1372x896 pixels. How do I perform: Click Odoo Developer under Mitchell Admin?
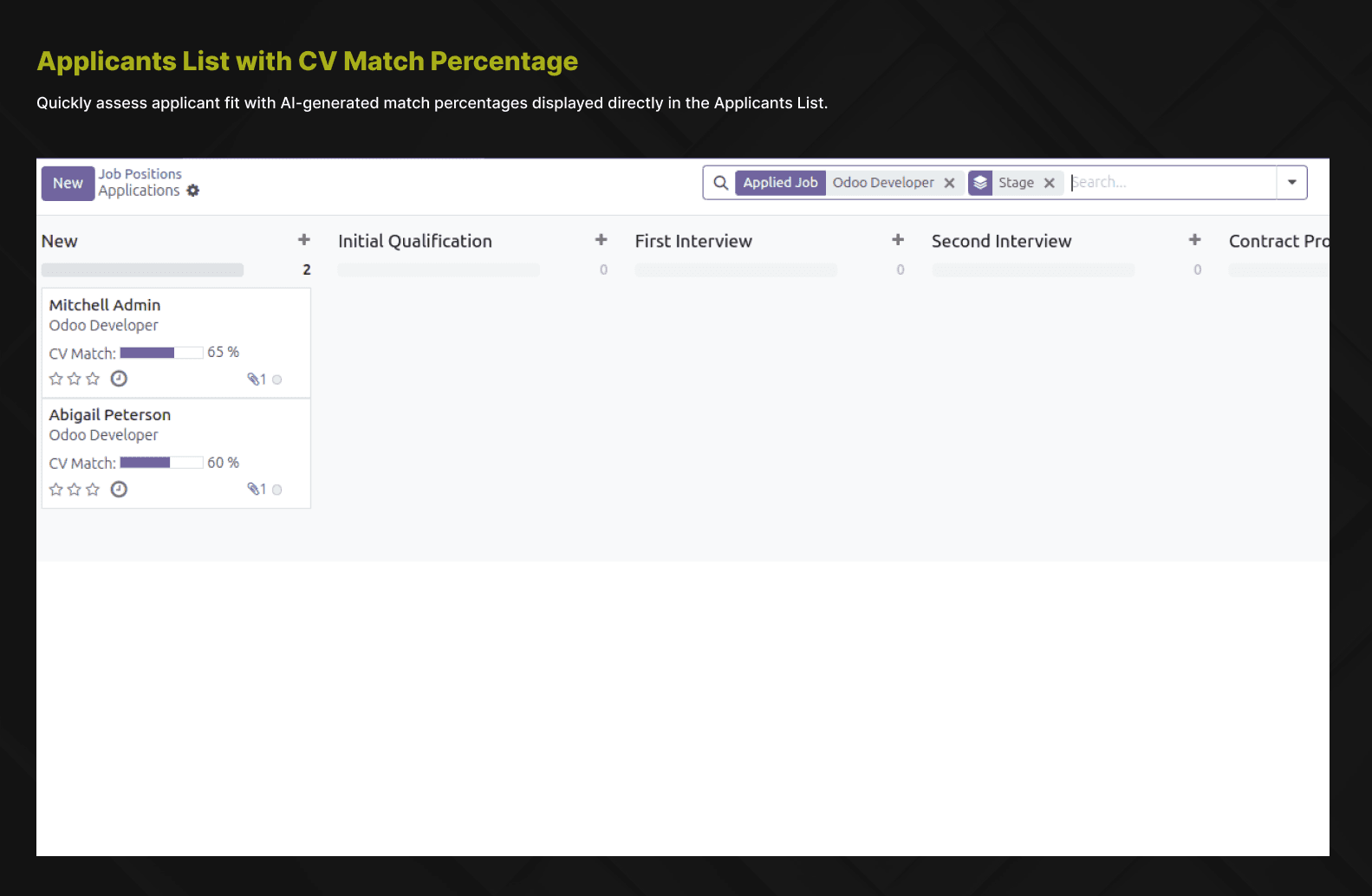coord(104,326)
